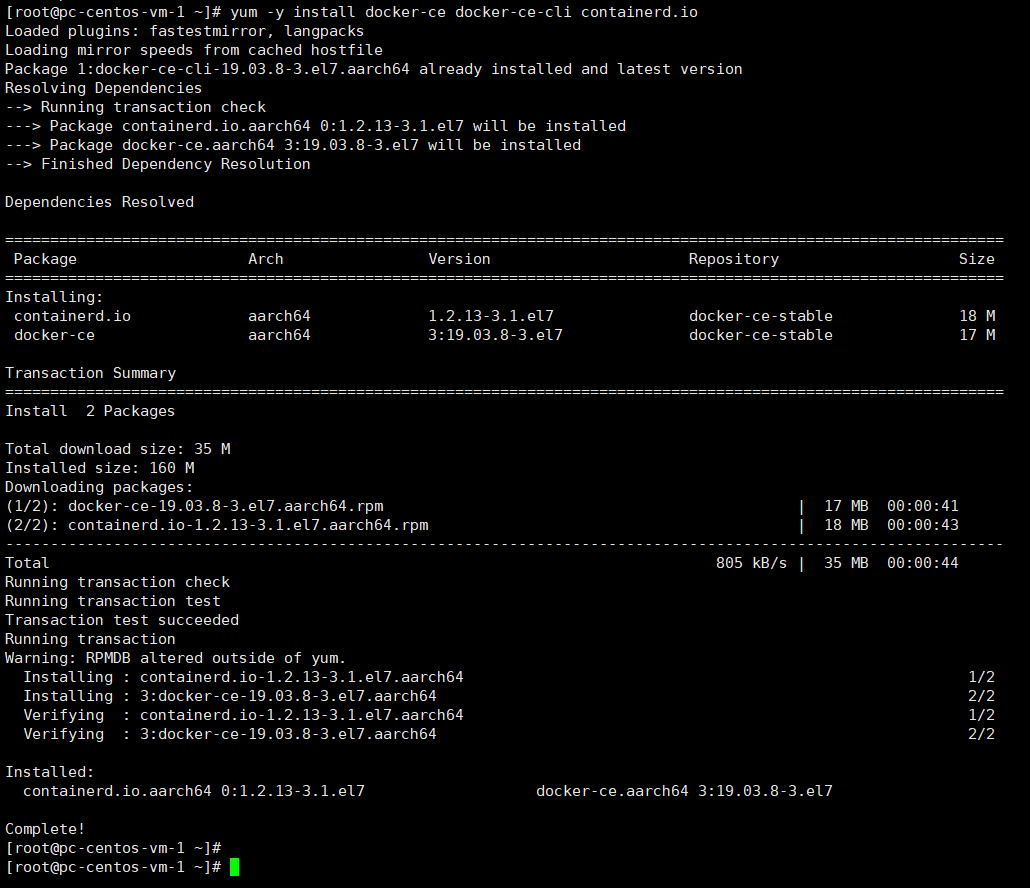Click the '35 MB' total size
This screenshot has height=888, width=1030.
pos(846,564)
